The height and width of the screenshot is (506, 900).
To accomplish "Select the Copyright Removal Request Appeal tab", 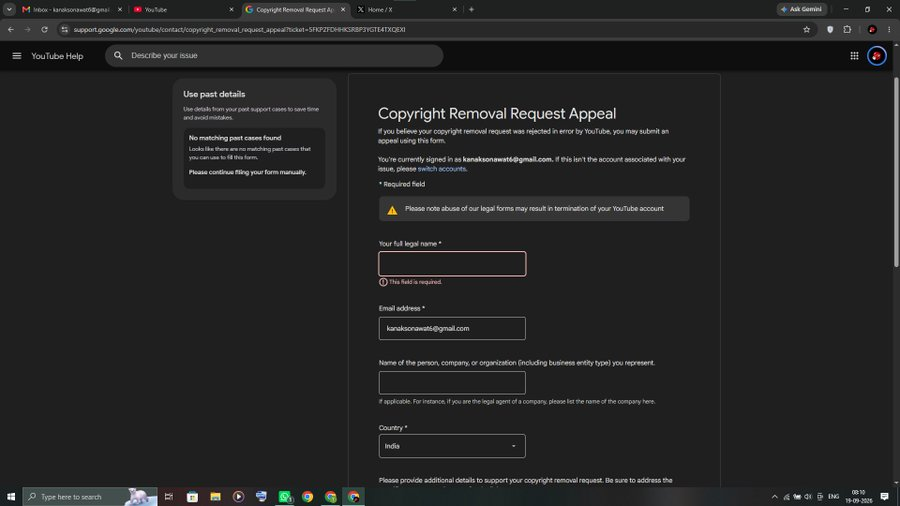I will [294, 9].
